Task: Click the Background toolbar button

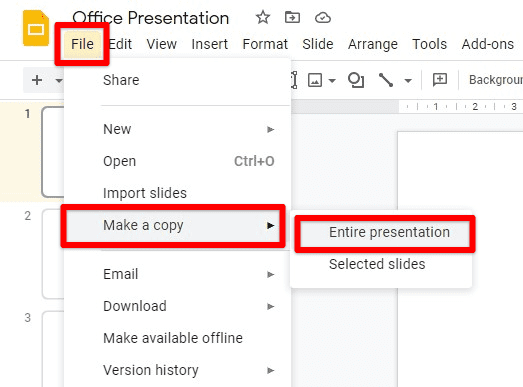Action: pos(496,80)
